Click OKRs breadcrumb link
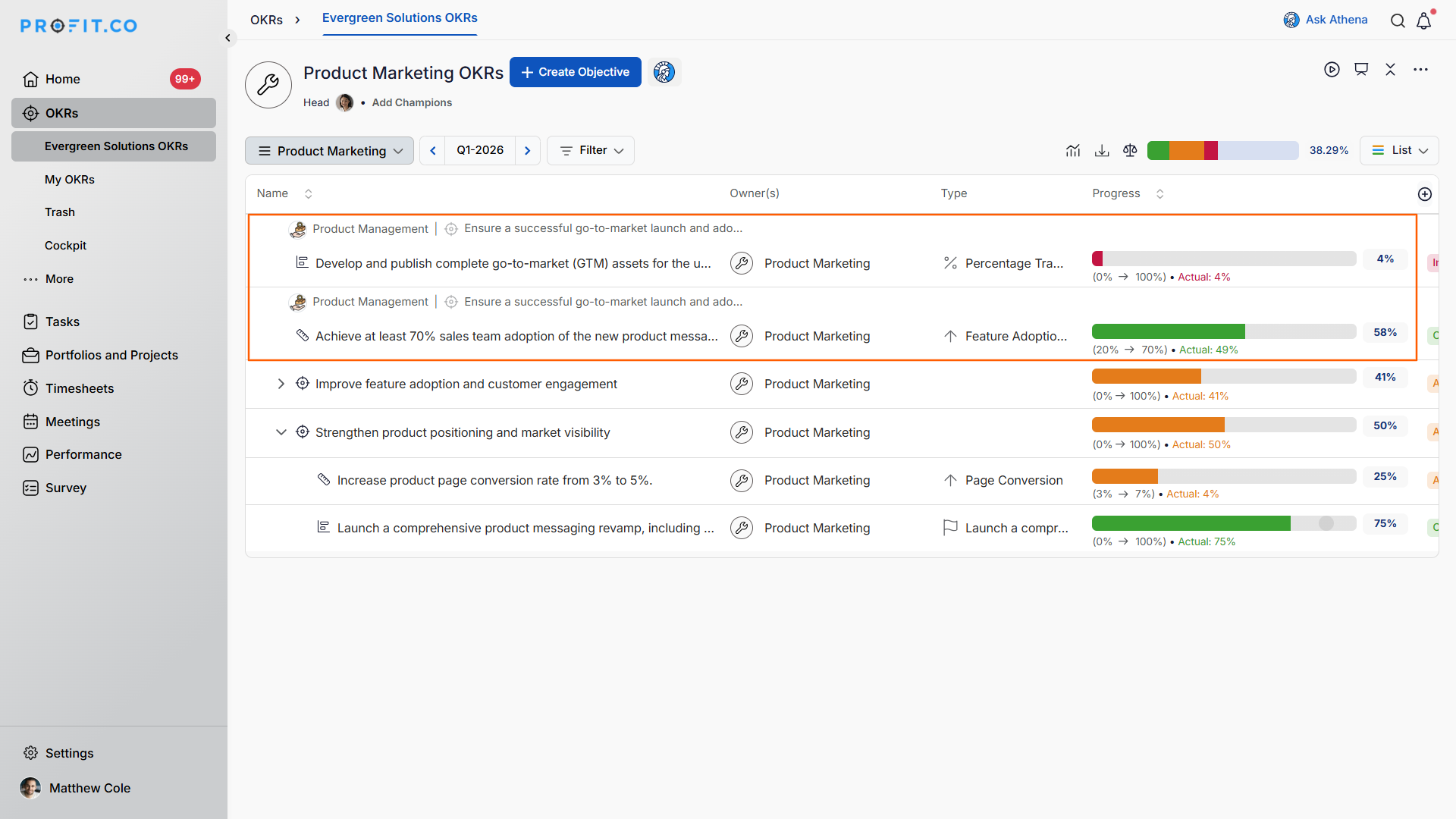Image resolution: width=1456 pixels, height=819 pixels. tap(267, 20)
